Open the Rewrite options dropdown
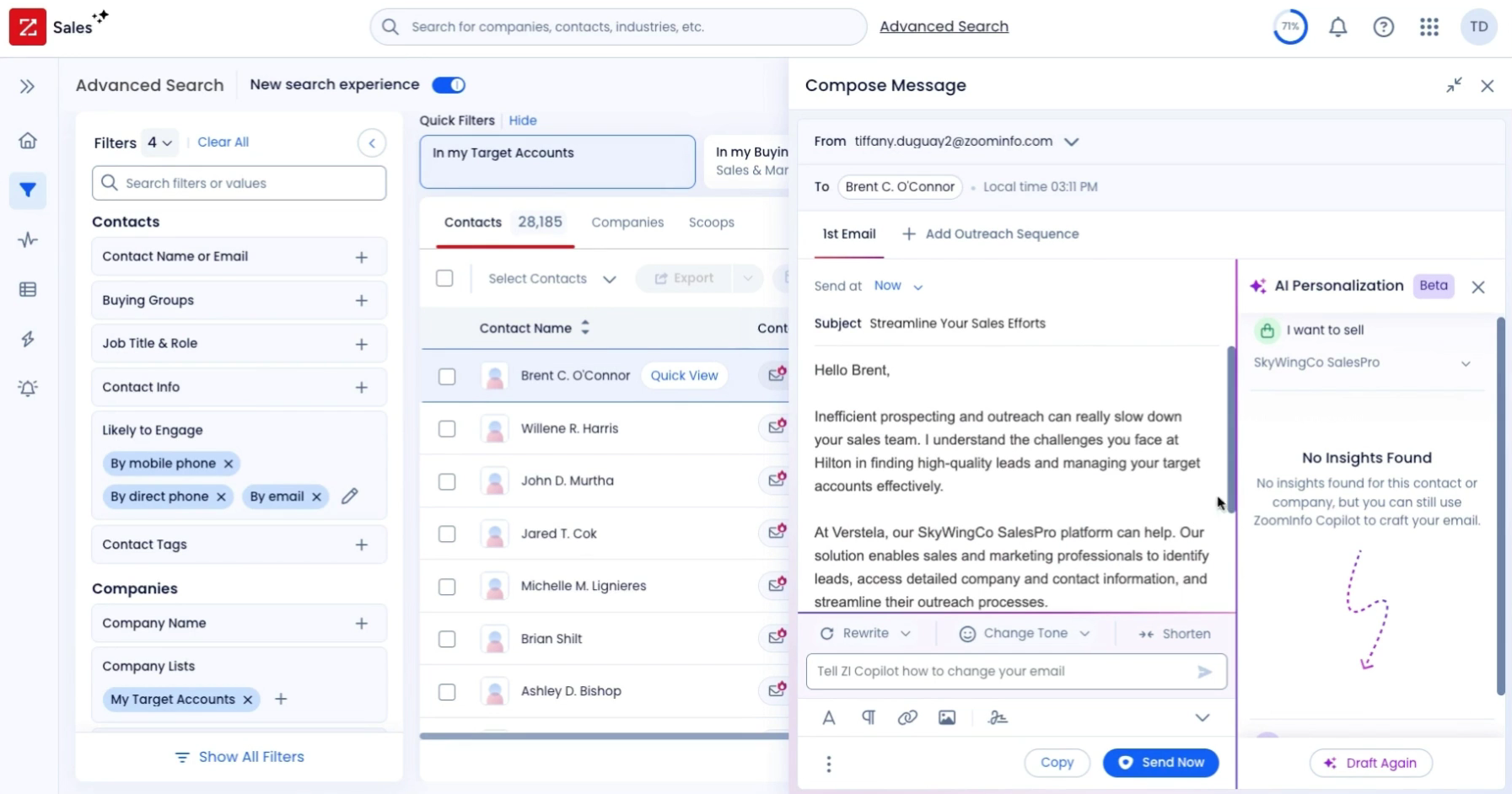This screenshot has width=1512, height=794. pos(865,634)
